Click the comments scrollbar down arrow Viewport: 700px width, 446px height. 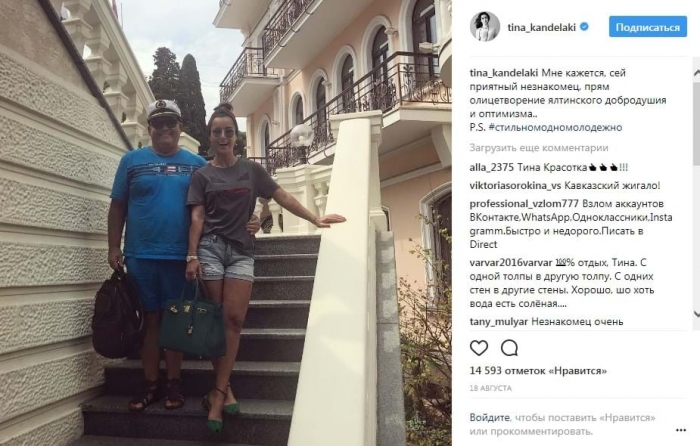pyautogui.click(x=696, y=314)
